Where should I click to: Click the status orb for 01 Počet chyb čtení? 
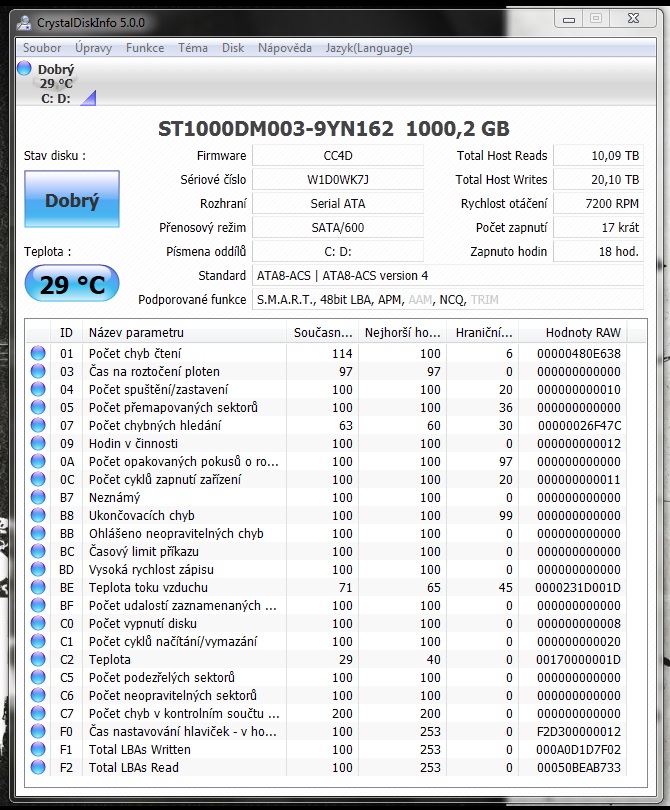[38, 353]
